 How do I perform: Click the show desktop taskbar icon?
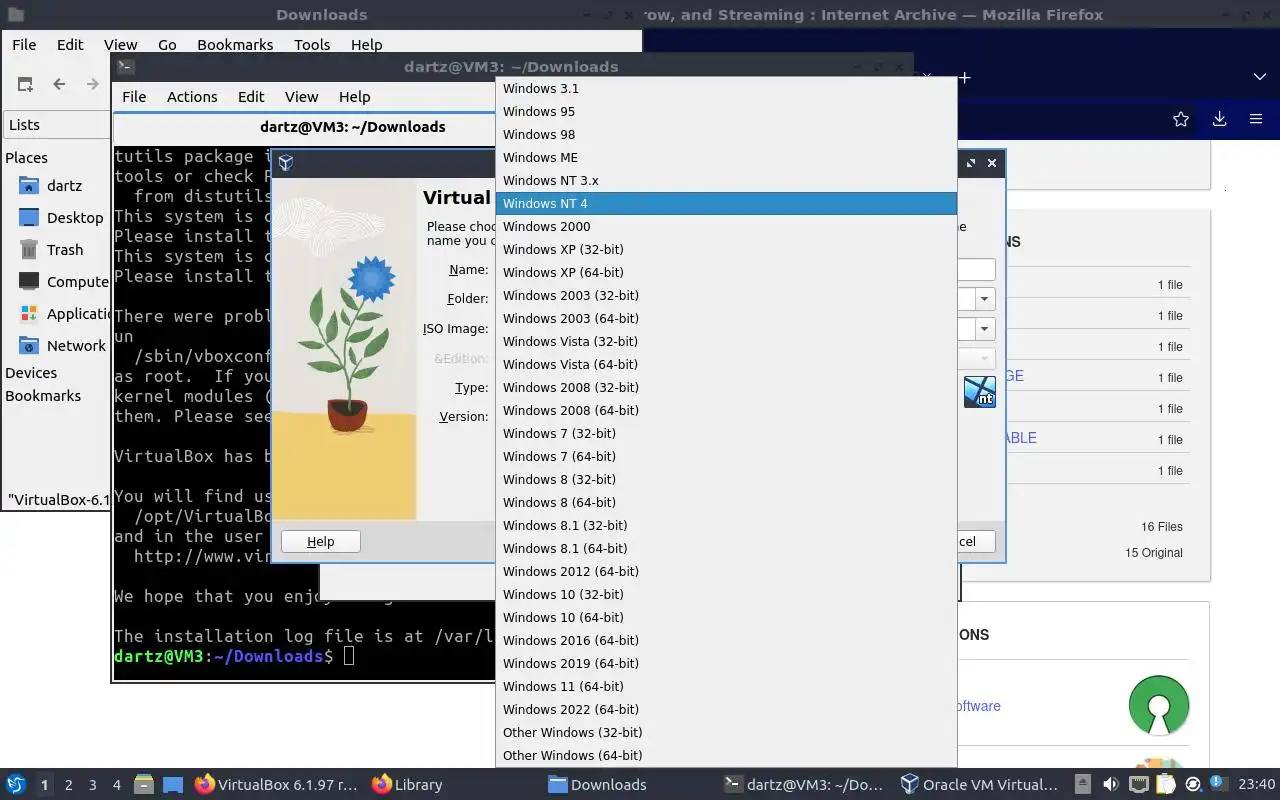point(173,784)
